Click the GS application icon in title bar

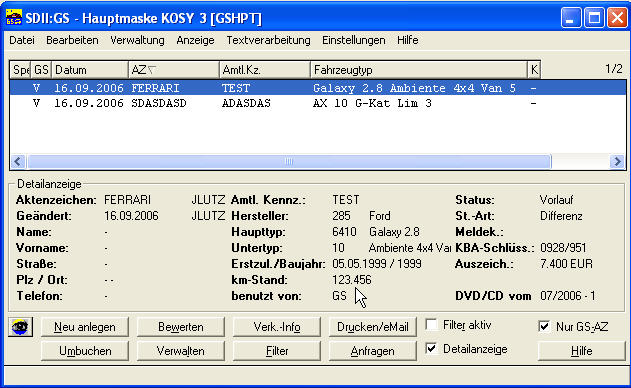[14, 18]
